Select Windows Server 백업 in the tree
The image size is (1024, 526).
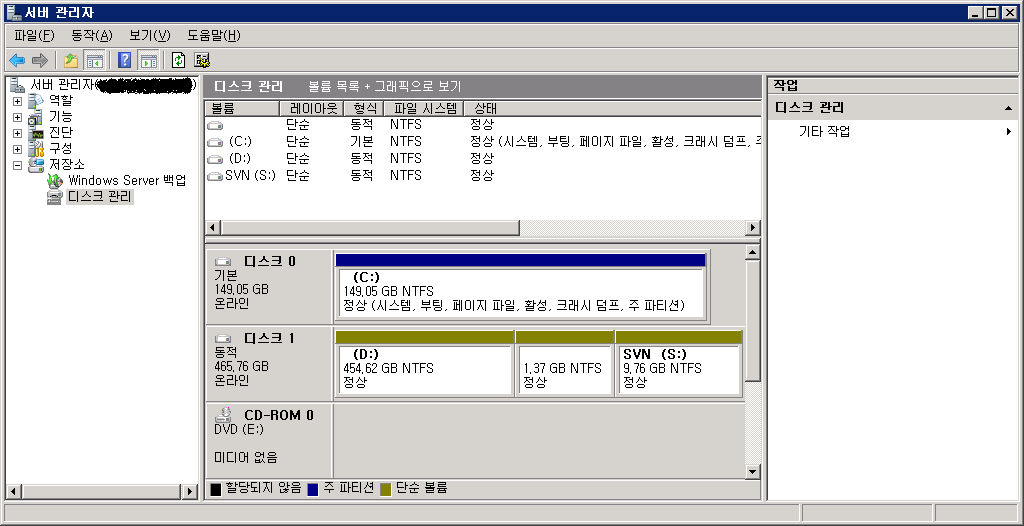tap(126, 181)
